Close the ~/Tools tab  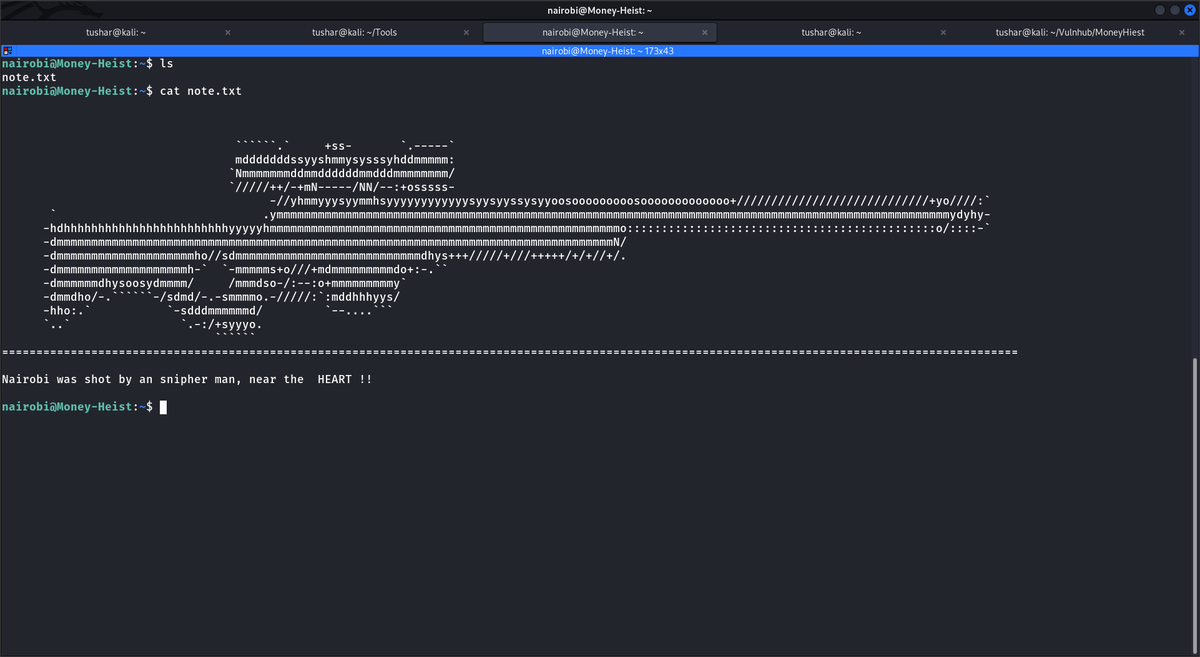point(466,32)
